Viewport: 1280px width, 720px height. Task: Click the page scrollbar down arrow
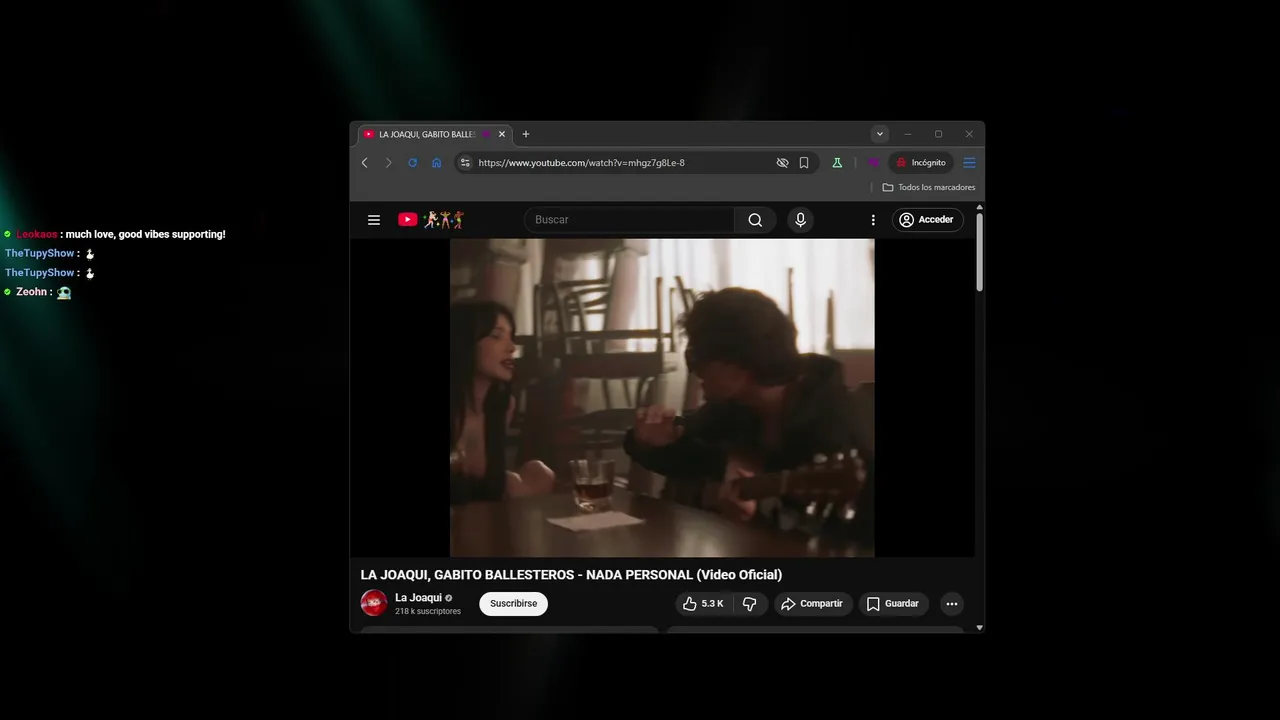coord(979,627)
